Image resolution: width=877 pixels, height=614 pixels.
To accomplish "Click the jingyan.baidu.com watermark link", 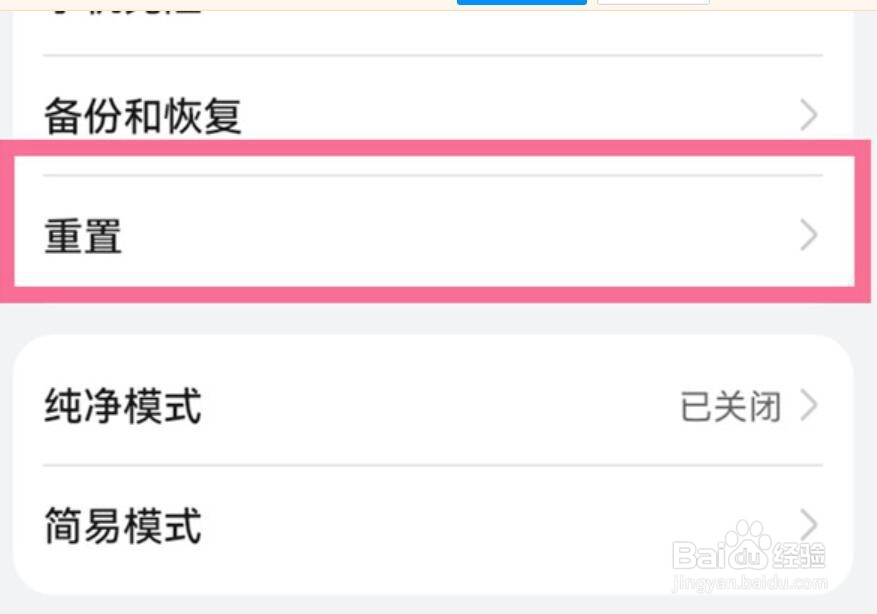I will 750,581.
